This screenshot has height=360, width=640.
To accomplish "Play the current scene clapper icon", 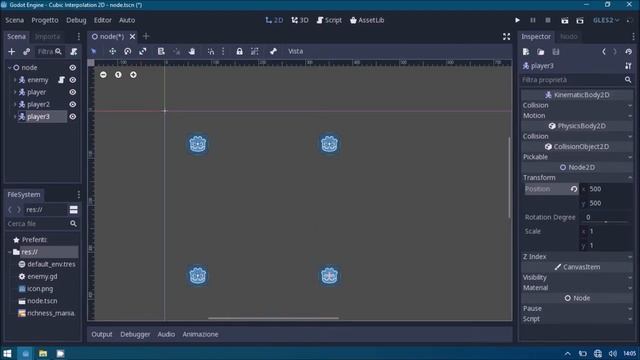I will tap(564, 20).
